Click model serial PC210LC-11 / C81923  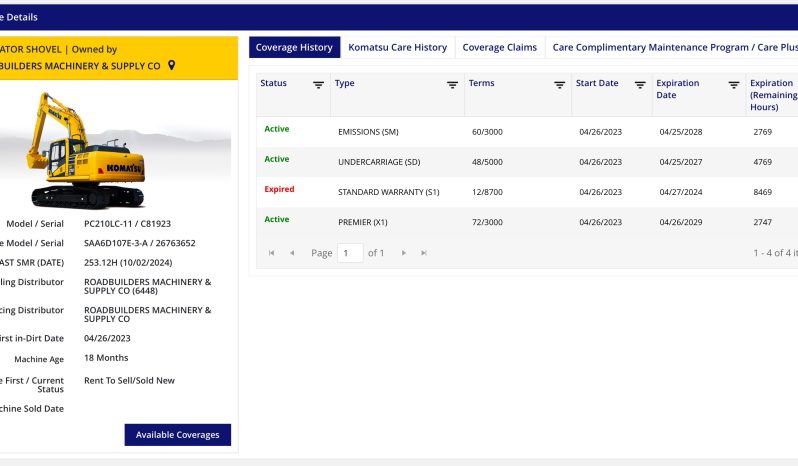pyautogui.click(x=127, y=223)
